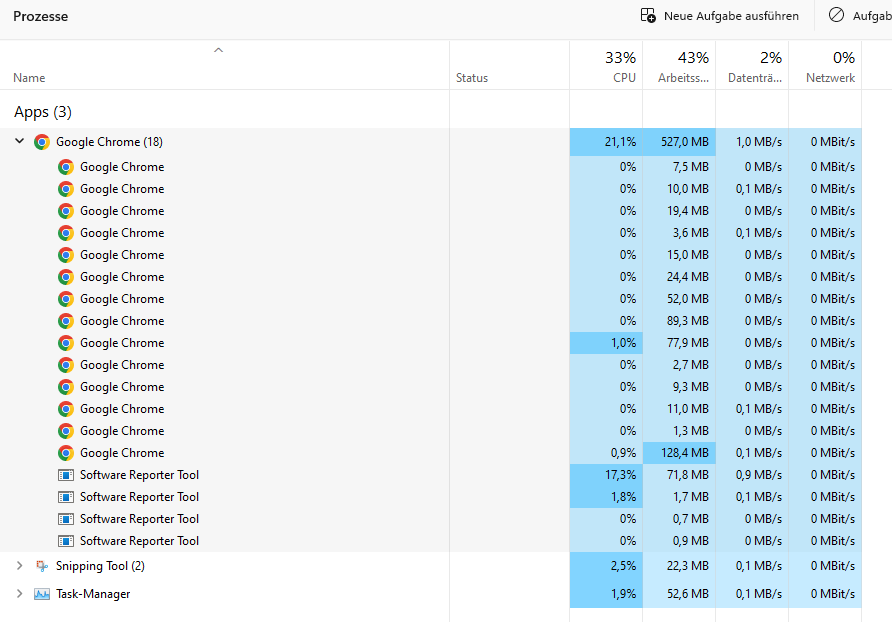Select Chrome icon of the 128,4 MB process

click(x=66, y=453)
